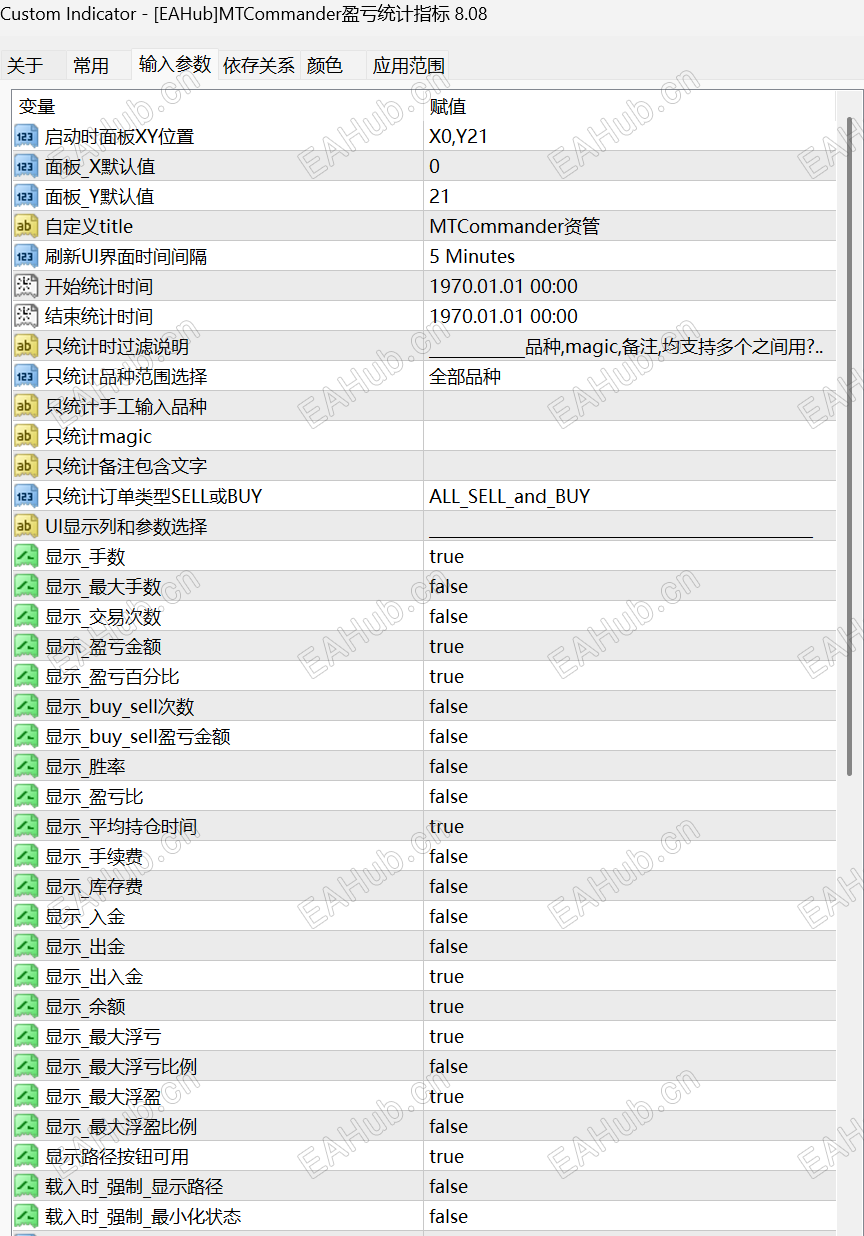Click the boolean icon beside 显示_余额
This screenshot has width=864, height=1236.
27,1006
